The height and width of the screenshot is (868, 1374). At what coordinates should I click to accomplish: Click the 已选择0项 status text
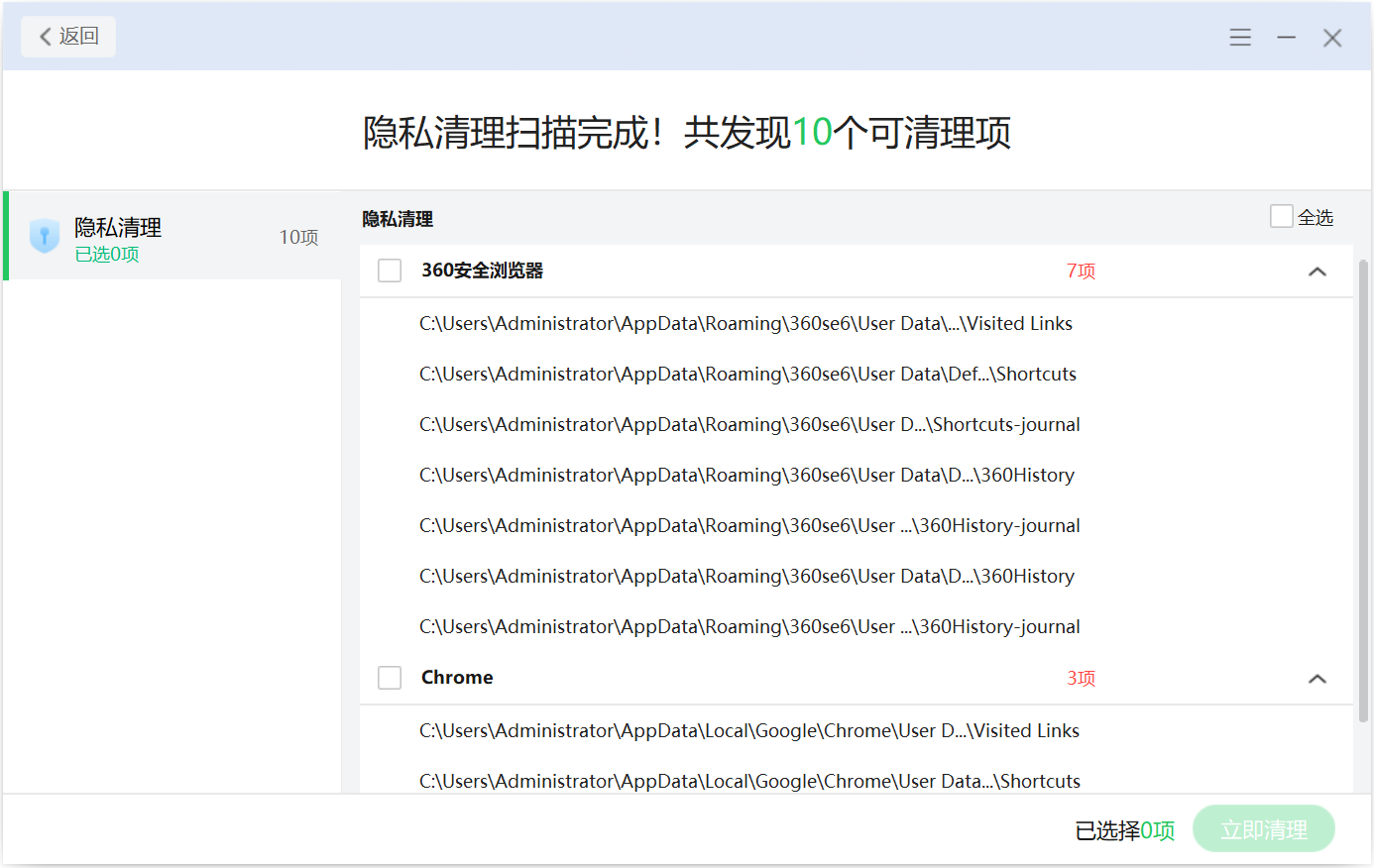(1125, 830)
